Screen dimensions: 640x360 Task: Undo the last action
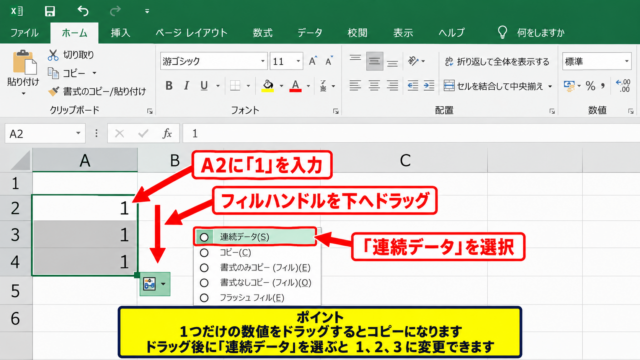coord(83,11)
